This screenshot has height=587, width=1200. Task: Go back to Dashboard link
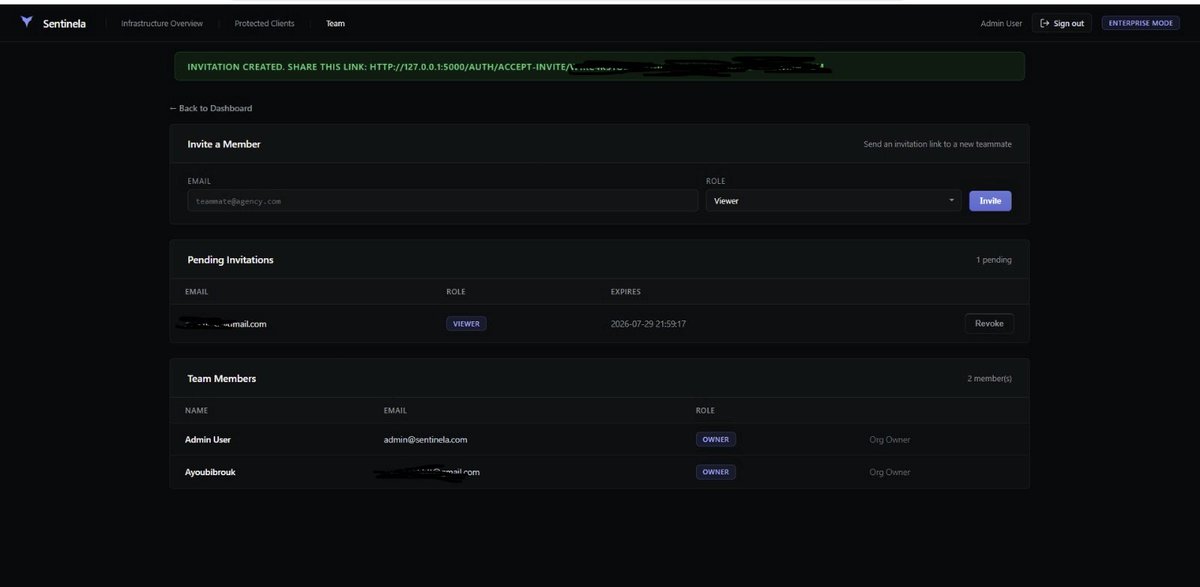pyautogui.click(x=210, y=108)
